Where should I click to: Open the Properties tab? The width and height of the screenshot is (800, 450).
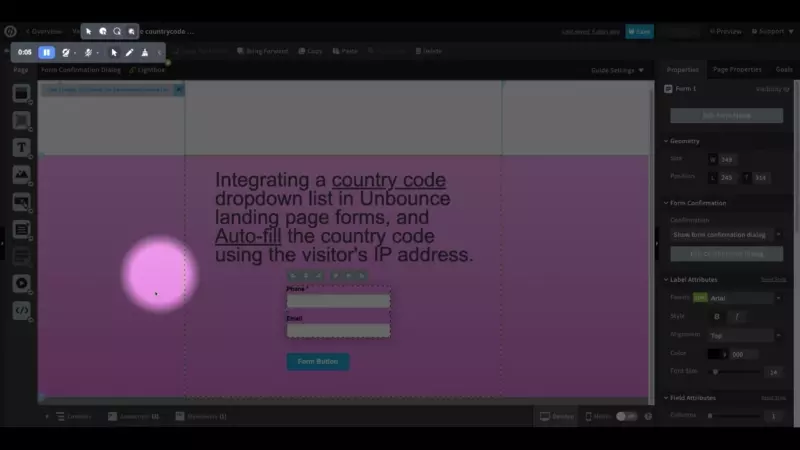point(682,70)
